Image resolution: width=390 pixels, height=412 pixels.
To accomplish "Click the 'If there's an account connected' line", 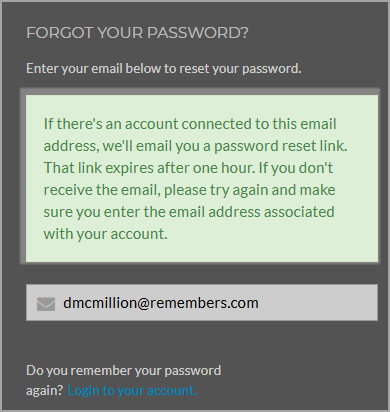I will click(190, 124).
